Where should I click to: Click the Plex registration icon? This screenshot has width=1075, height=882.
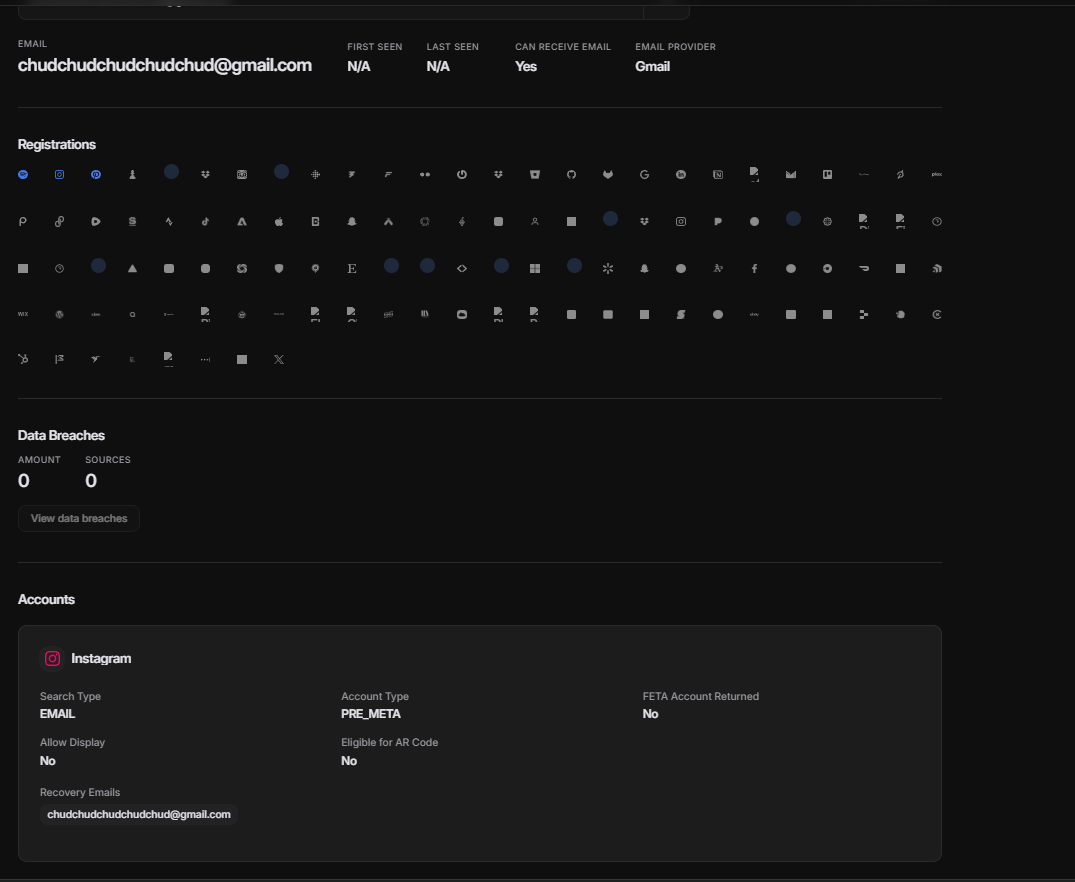click(937, 174)
